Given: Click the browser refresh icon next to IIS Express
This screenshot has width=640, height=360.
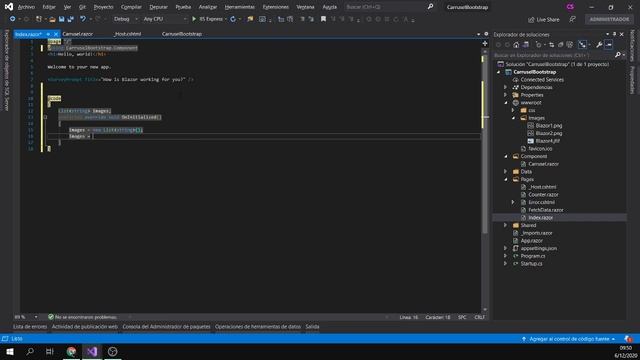Looking at the screenshot, I should click(233, 19).
